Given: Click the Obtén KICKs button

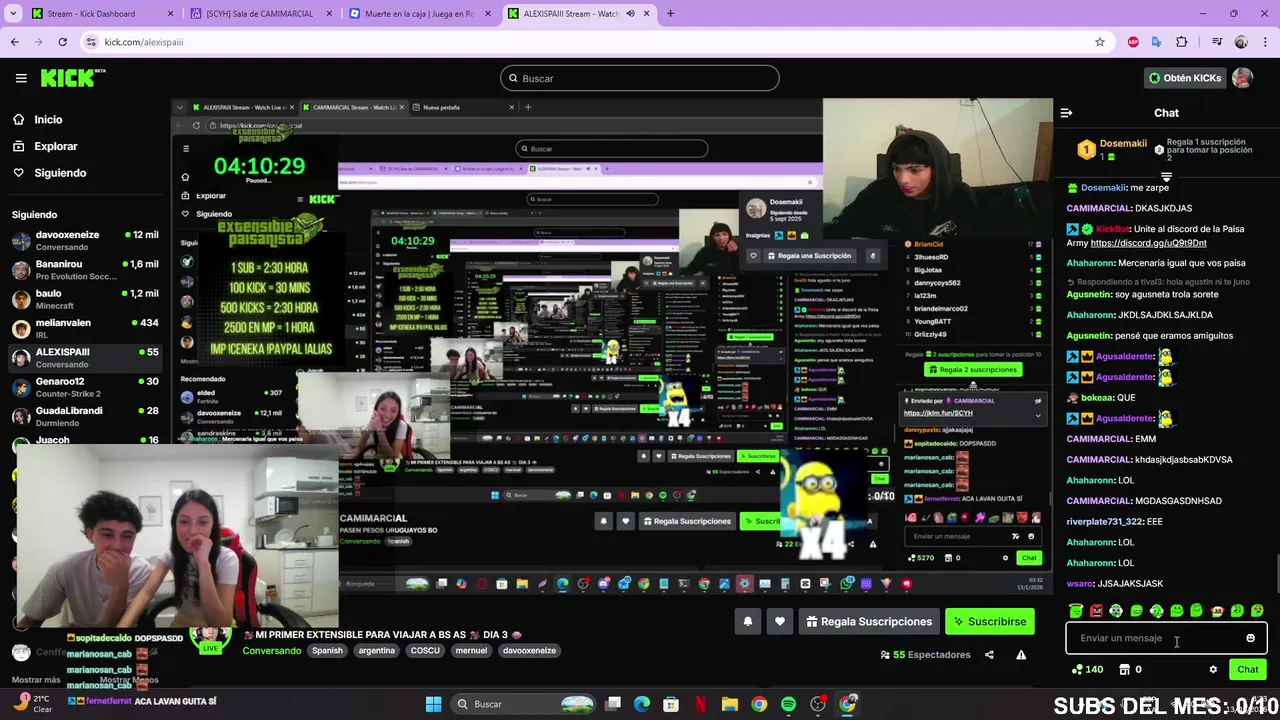Looking at the screenshot, I should [1186, 78].
